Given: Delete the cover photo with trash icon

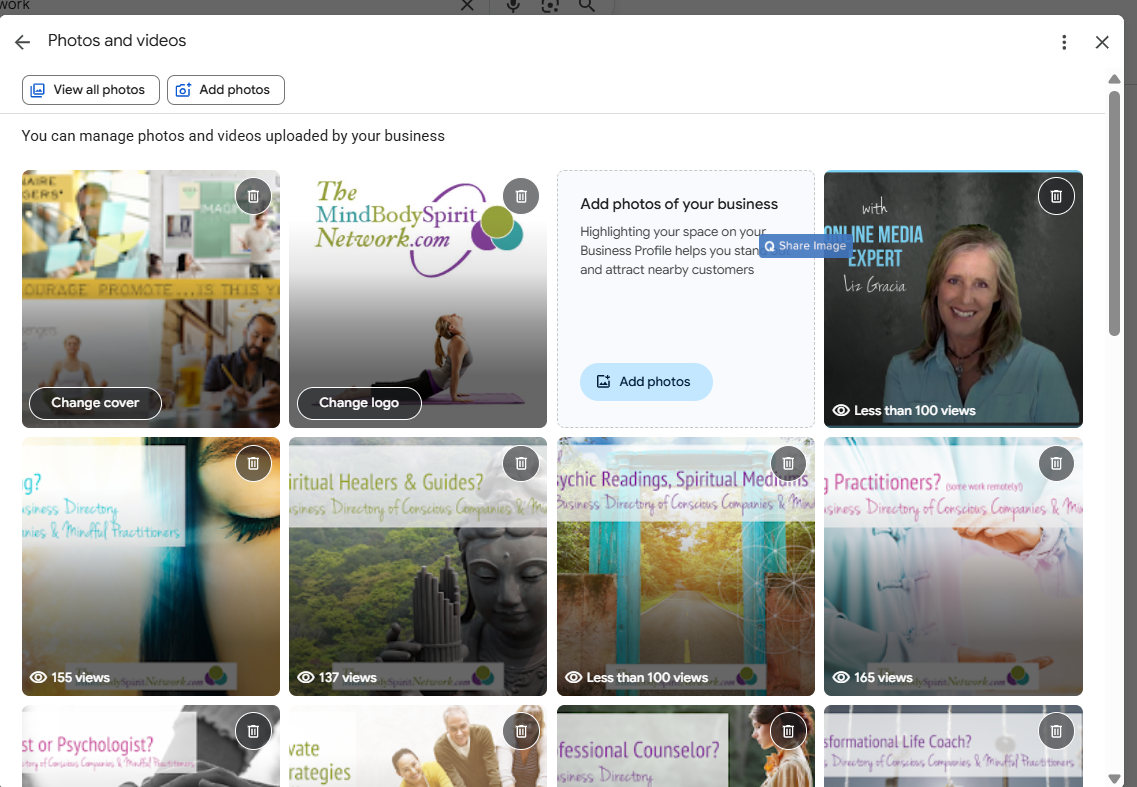Looking at the screenshot, I should (253, 196).
